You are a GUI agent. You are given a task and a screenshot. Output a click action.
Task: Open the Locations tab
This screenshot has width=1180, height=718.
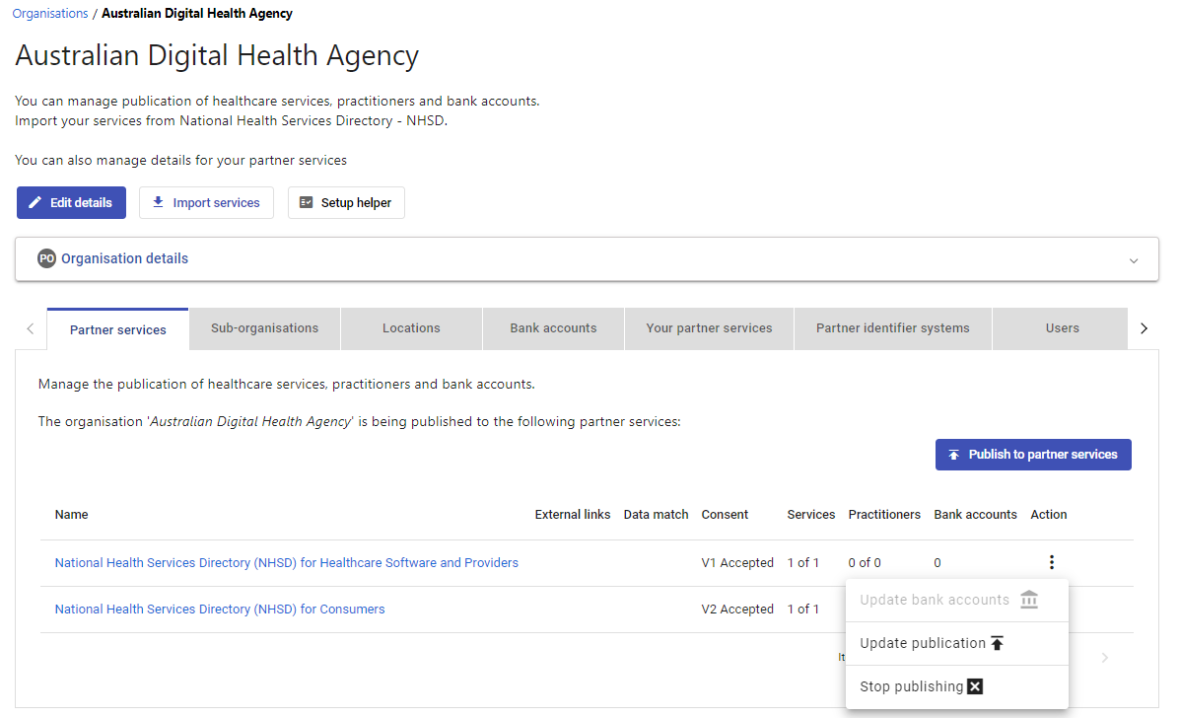tap(411, 328)
